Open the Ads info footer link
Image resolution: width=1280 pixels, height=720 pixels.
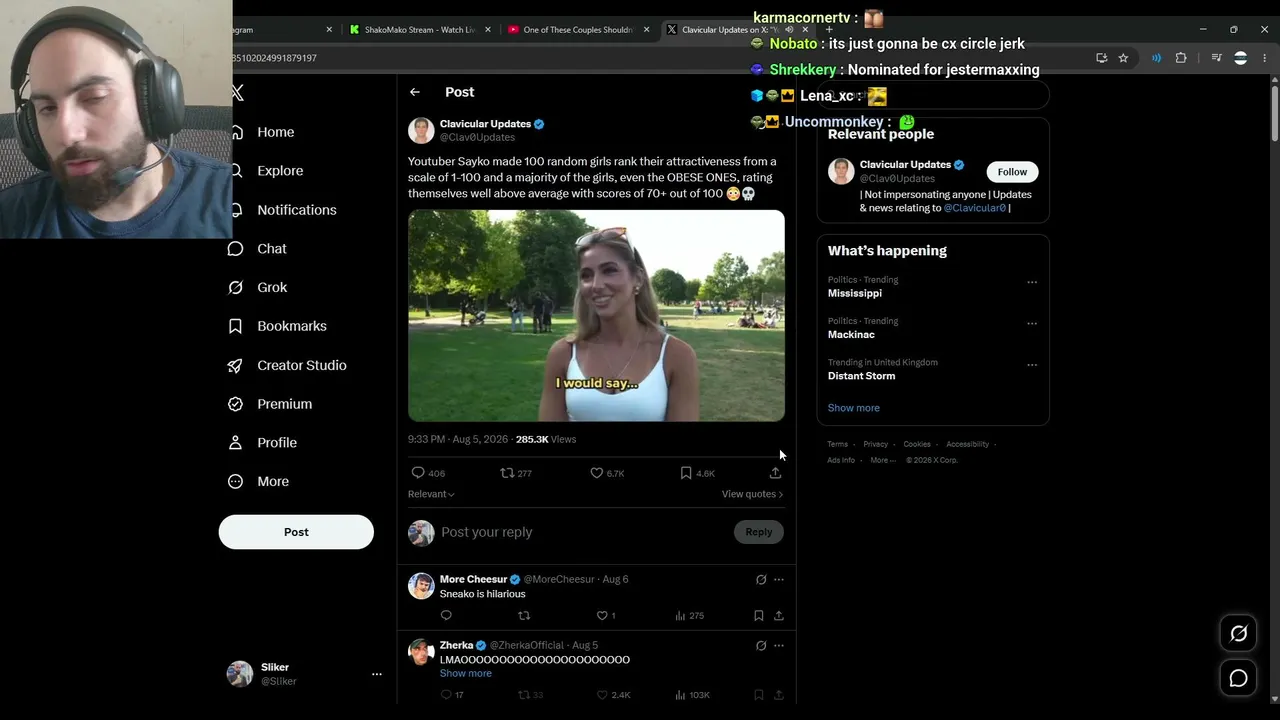tap(841, 460)
